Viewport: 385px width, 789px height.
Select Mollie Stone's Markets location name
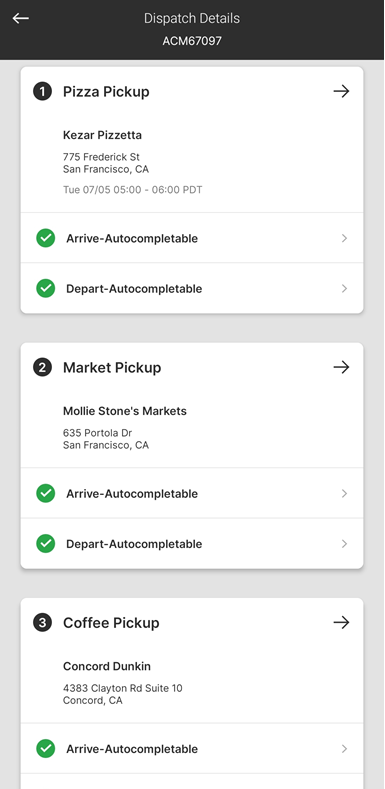point(125,411)
